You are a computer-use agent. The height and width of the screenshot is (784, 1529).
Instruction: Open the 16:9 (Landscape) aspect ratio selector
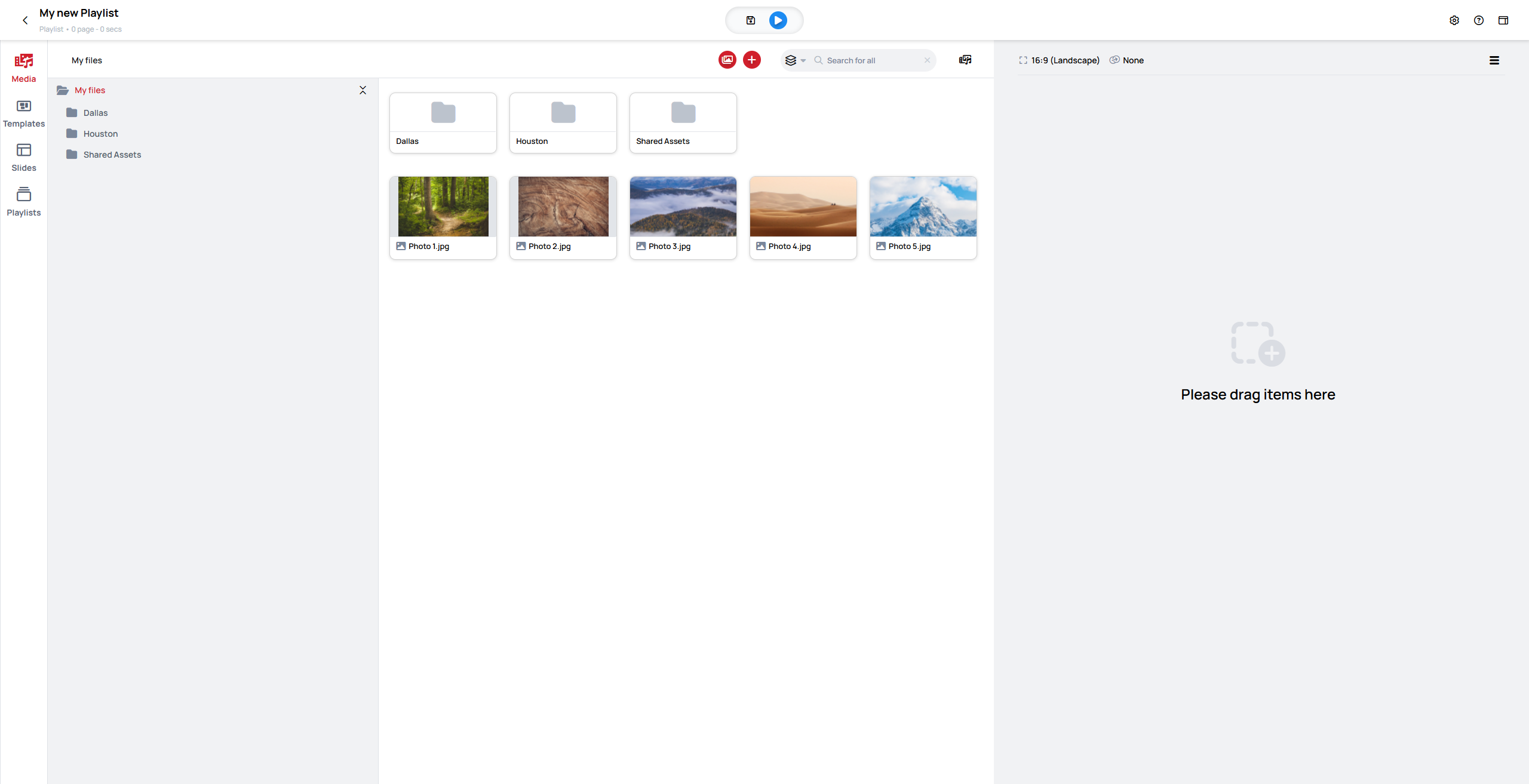click(1059, 60)
